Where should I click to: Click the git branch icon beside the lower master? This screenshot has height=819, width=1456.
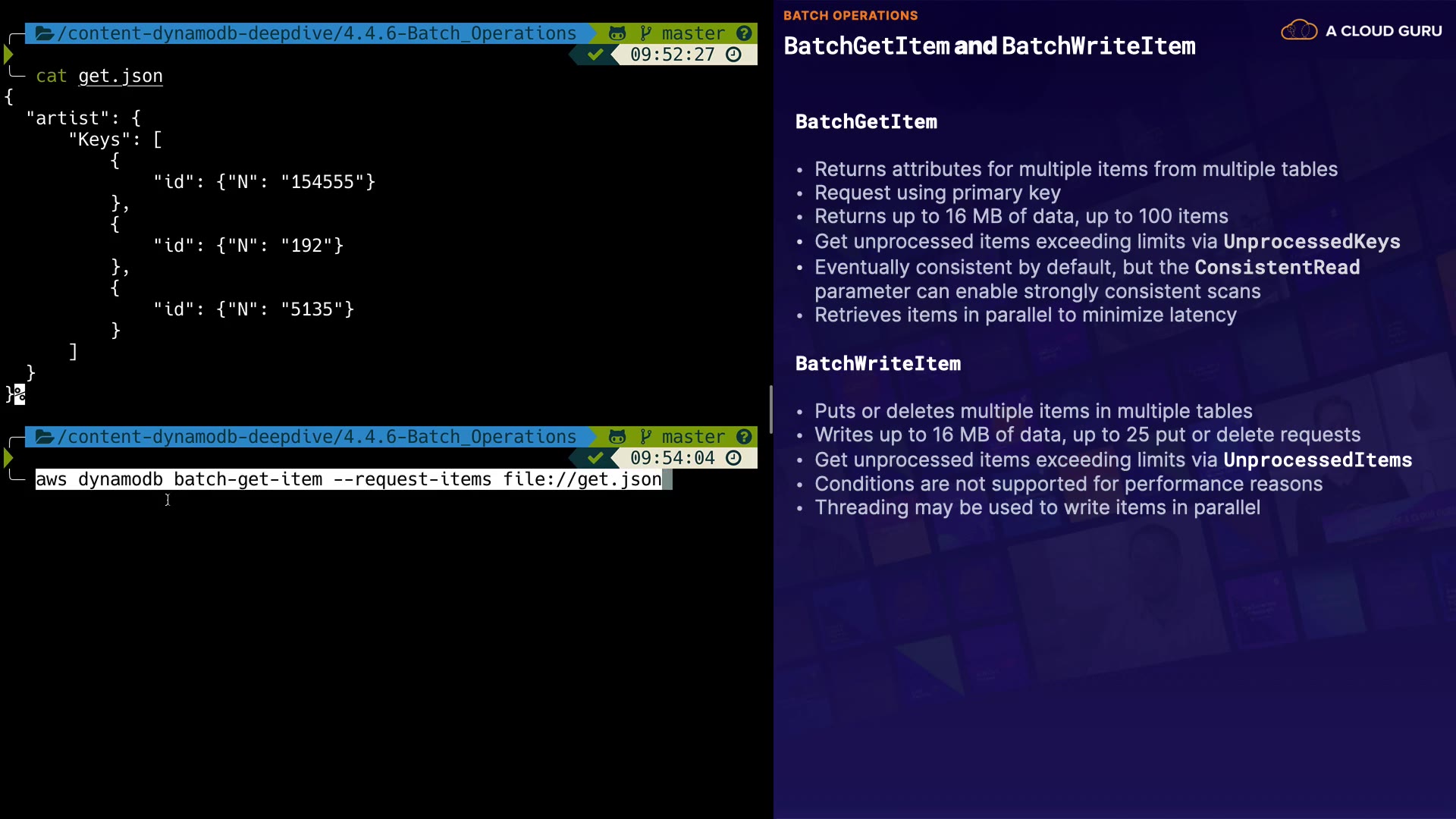[x=645, y=437]
